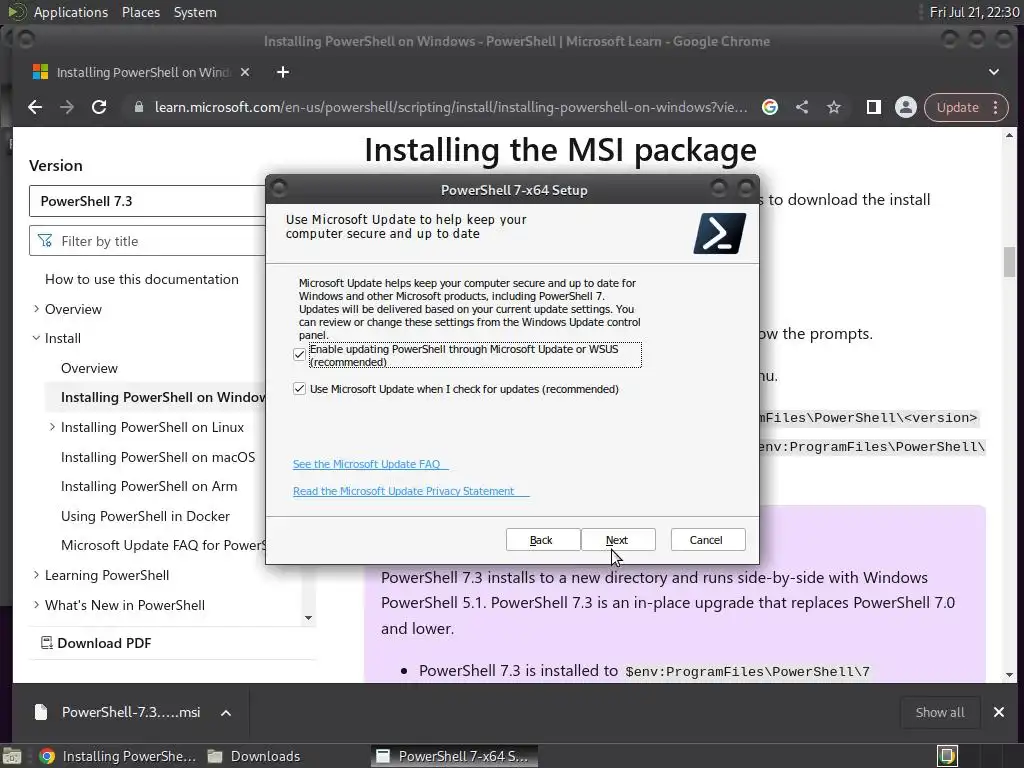Expand Learning PowerShell section
This screenshot has width=1024, height=768.
36,575
